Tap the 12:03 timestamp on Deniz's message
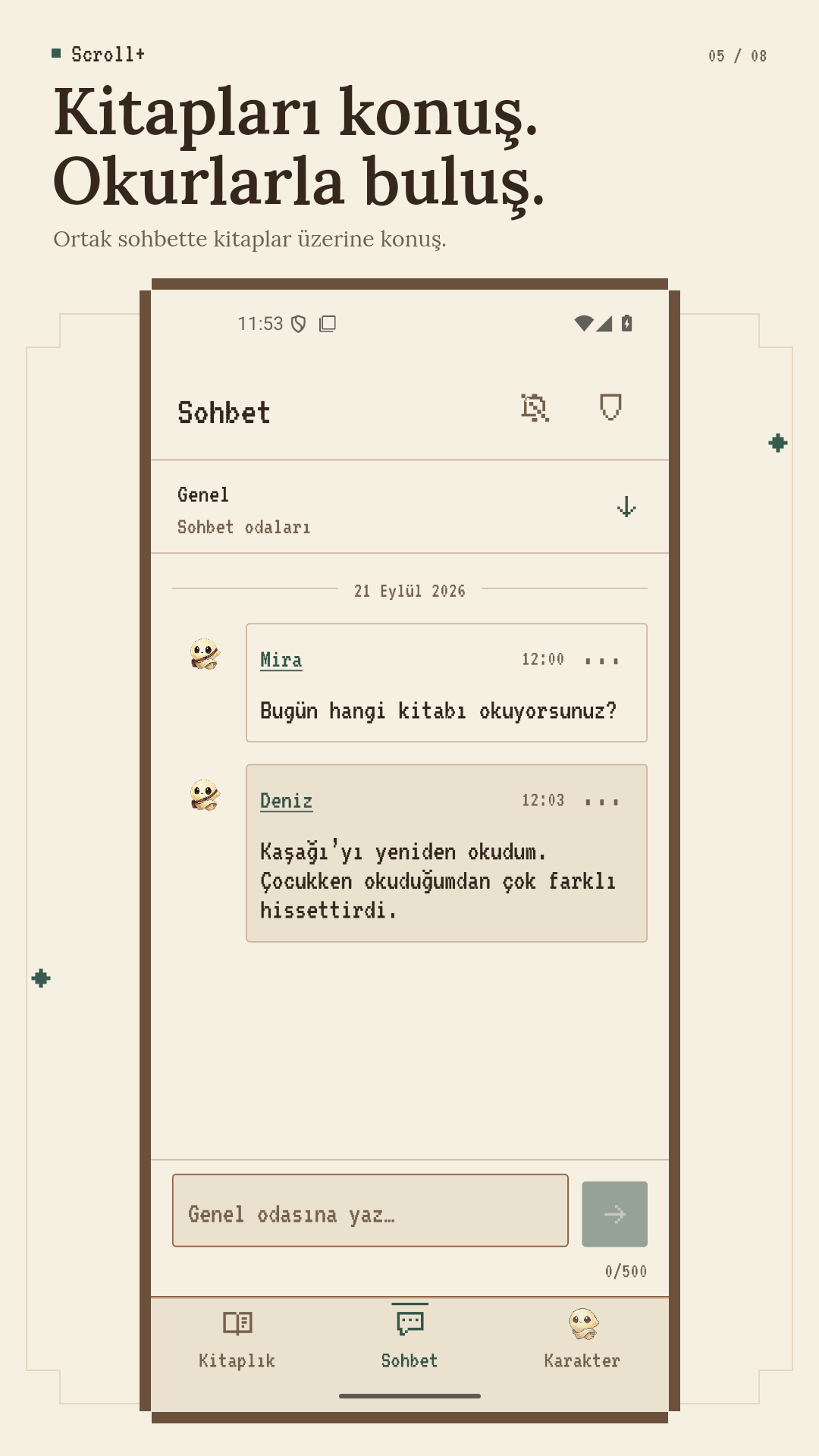 point(543,800)
